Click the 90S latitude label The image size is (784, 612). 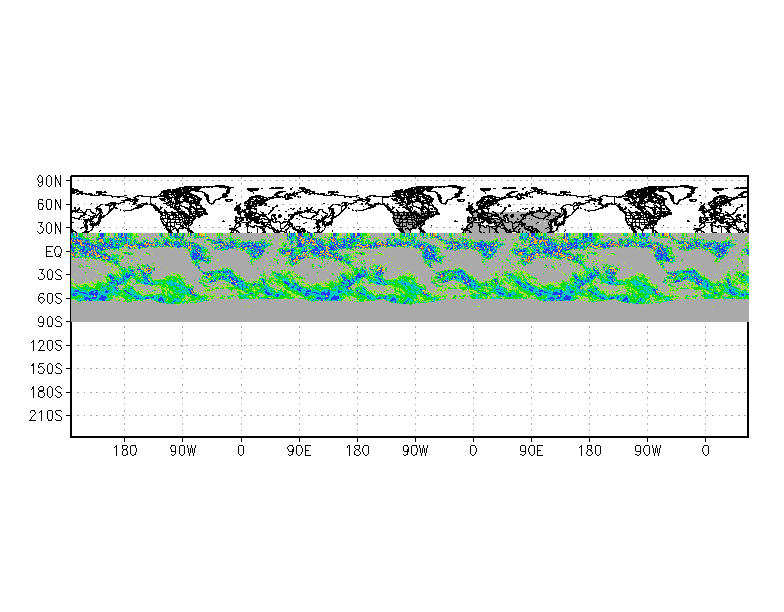click(x=49, y=322)
